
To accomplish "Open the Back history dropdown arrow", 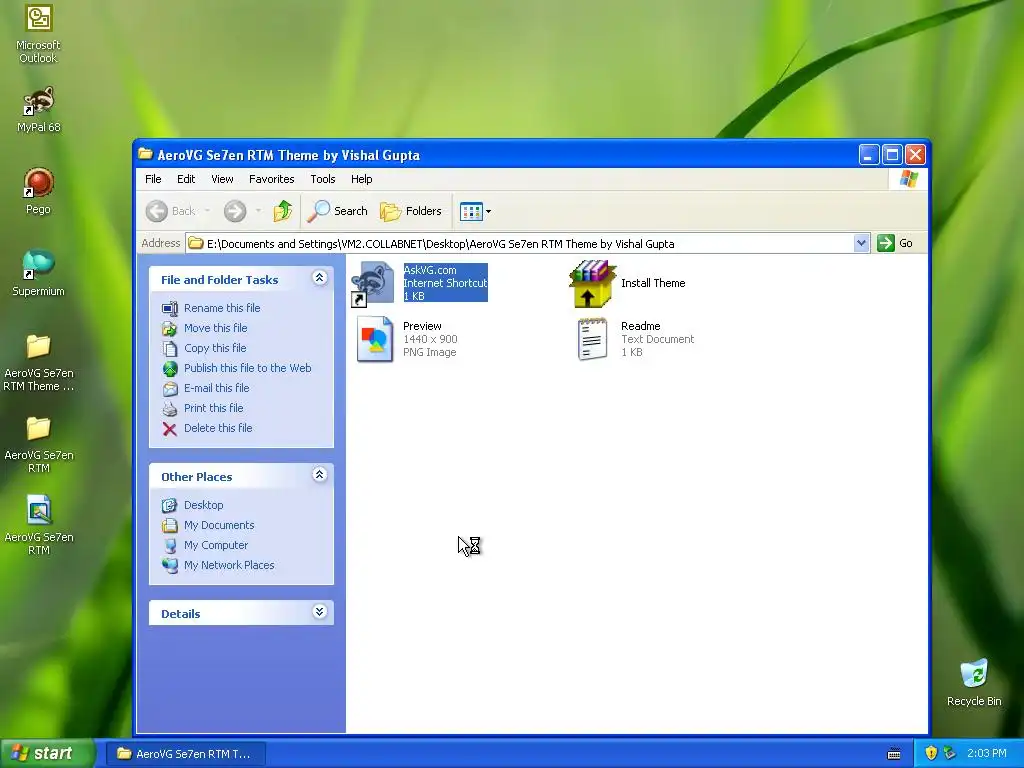I will pos(207,211).
